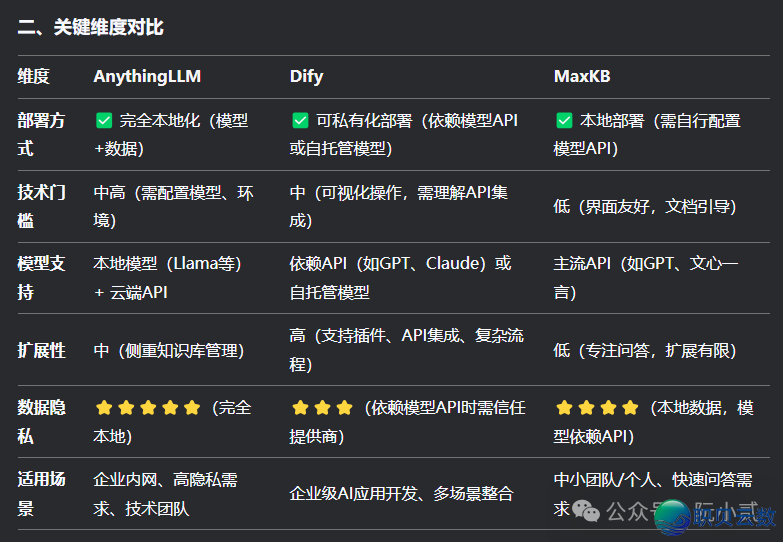Click the text （依赖模型API时需信任提供商）
783x542 pixels.
pyautogui.click(x=407, y=422)
